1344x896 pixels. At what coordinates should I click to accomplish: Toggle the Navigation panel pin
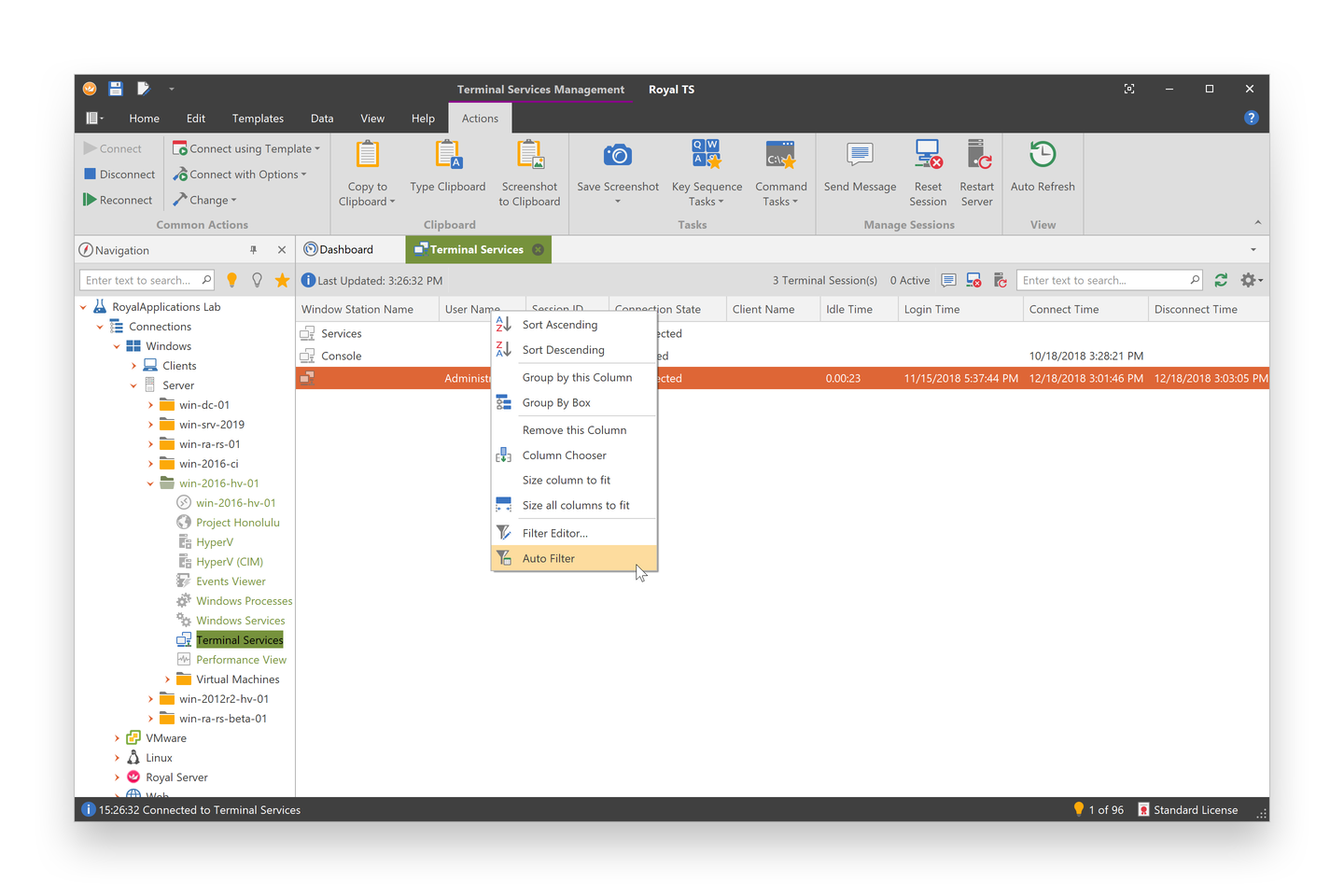click(253, 250)
